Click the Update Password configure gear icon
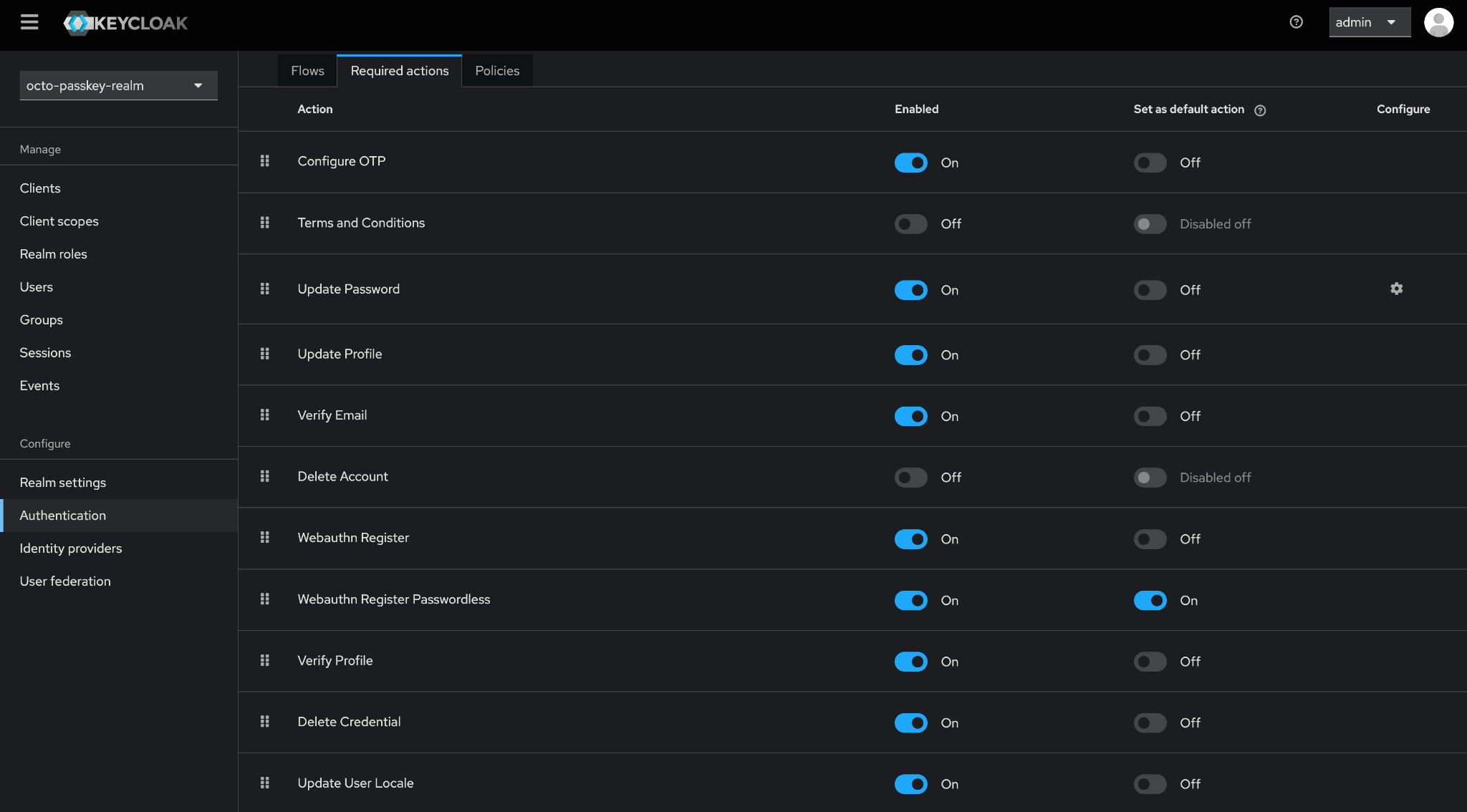 click(1396, 289)
